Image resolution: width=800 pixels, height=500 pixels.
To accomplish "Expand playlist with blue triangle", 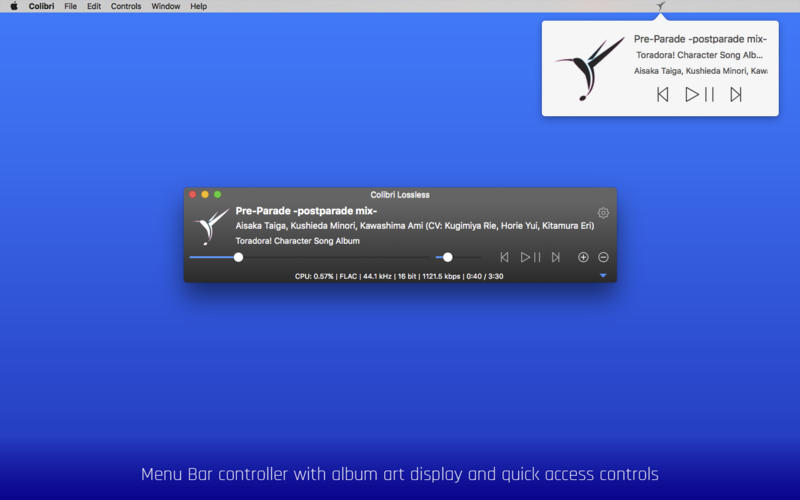I will [x=603, y=276].
